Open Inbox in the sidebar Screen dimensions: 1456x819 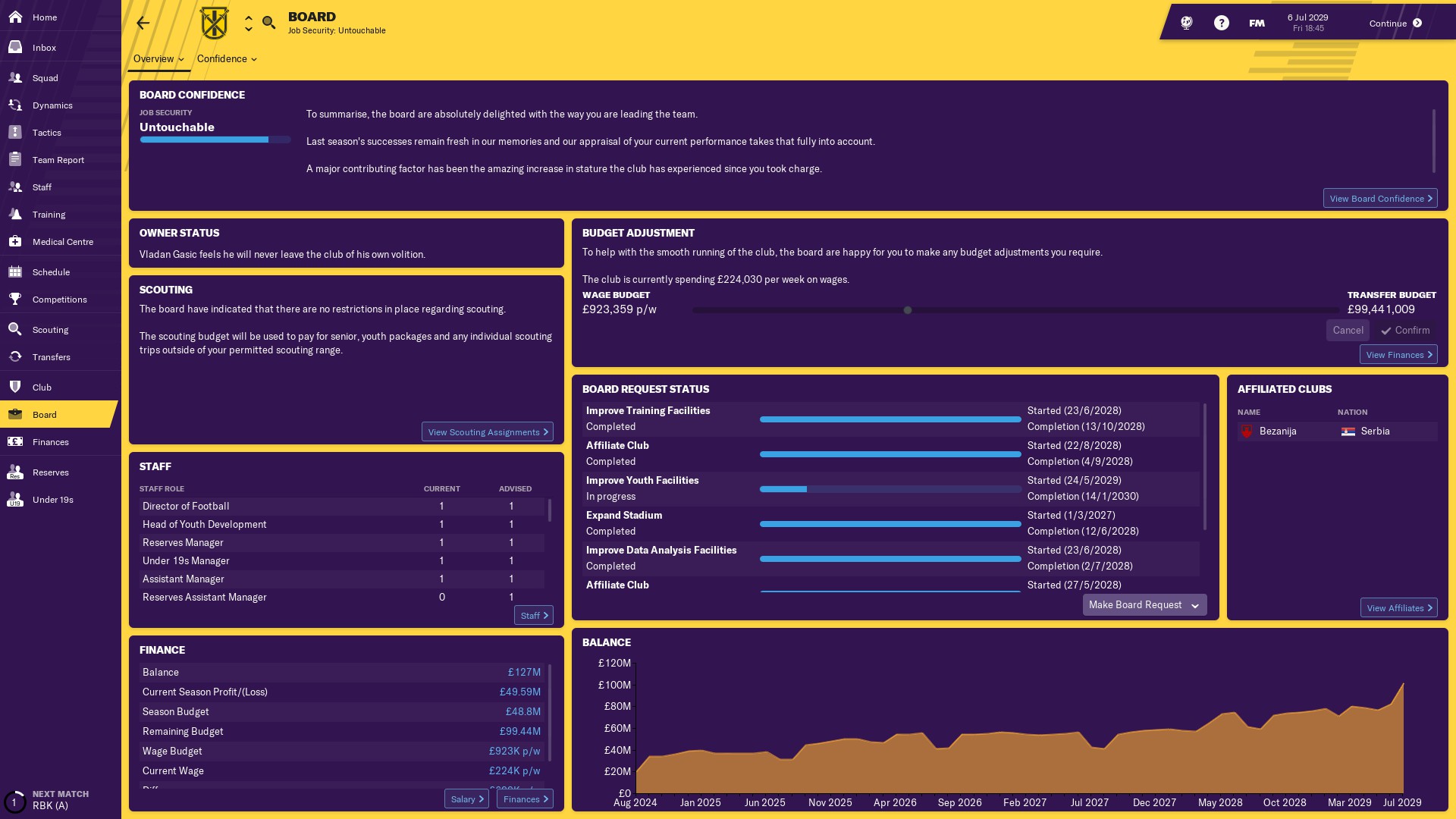point(44,48)
